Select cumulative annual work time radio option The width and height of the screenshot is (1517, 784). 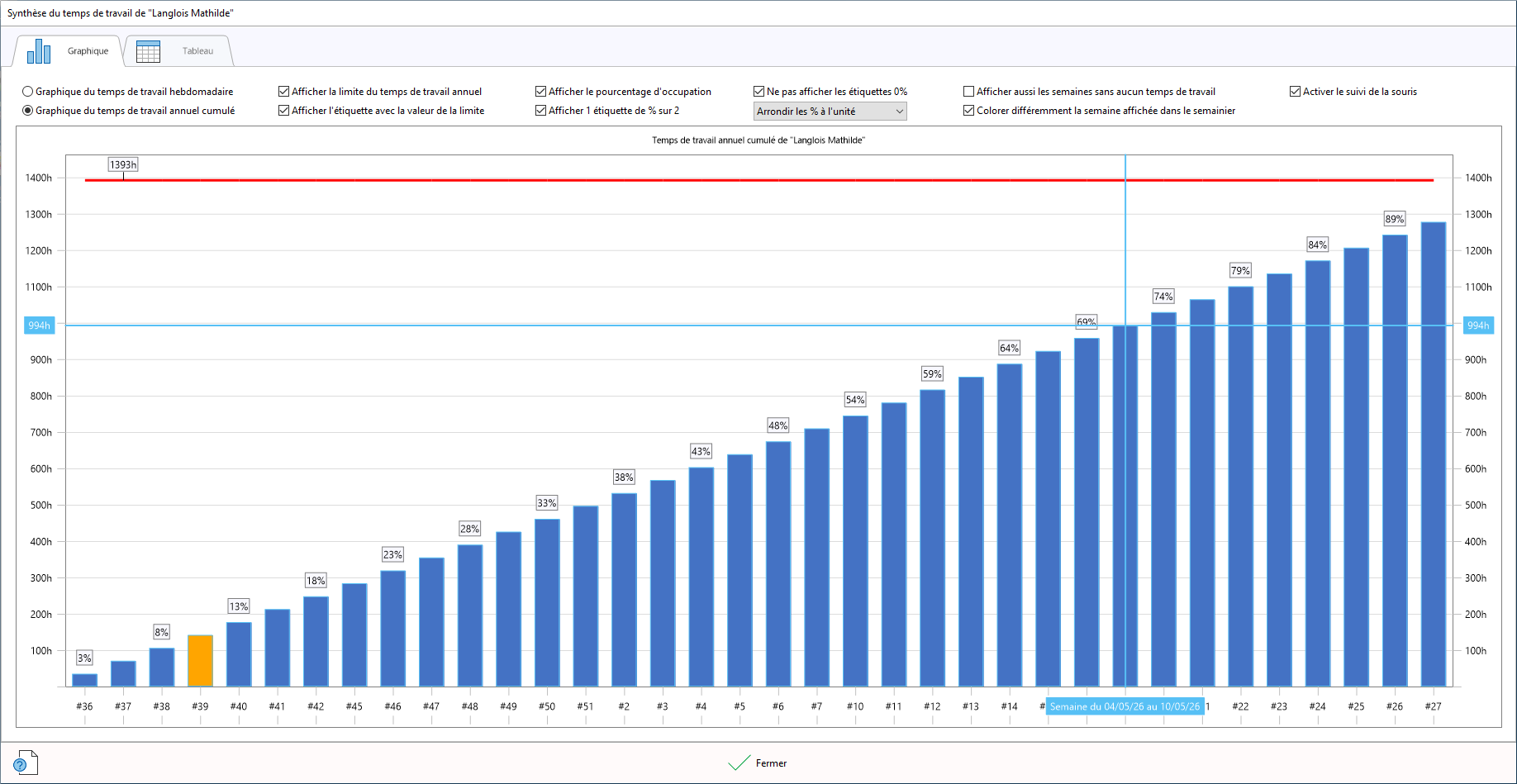pyautogui.click(x=28, y=111)
